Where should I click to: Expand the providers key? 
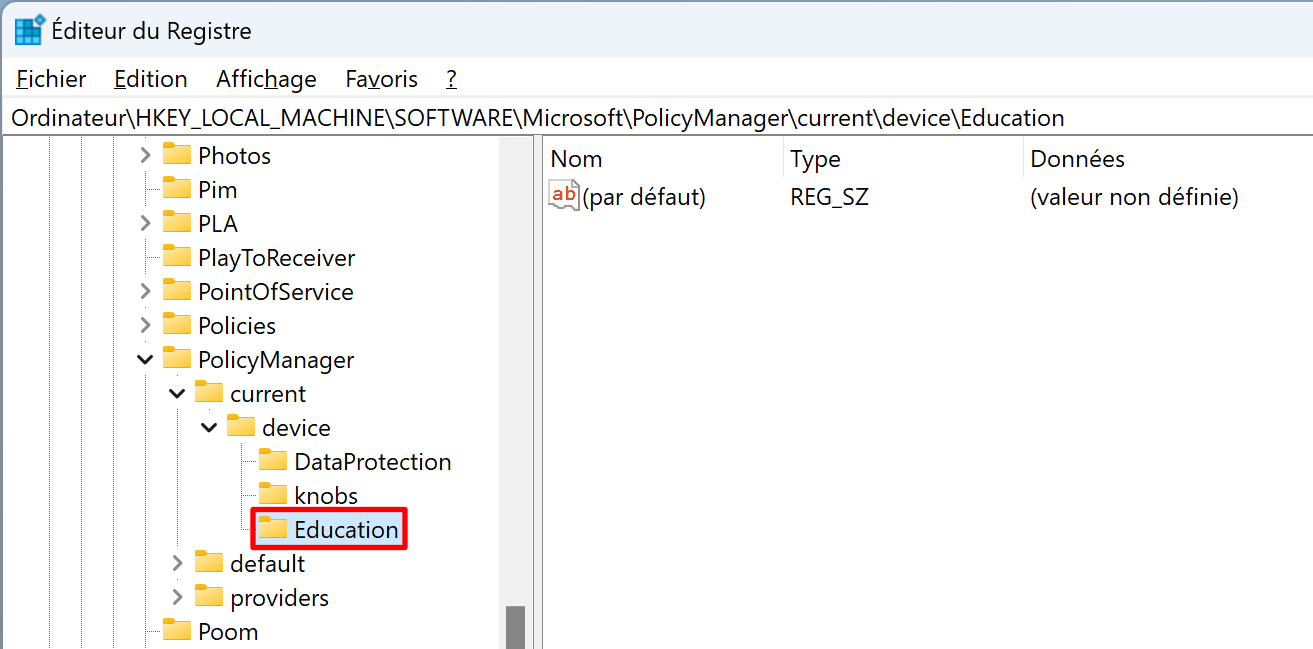pyautogui.click(x=177, y=597)
